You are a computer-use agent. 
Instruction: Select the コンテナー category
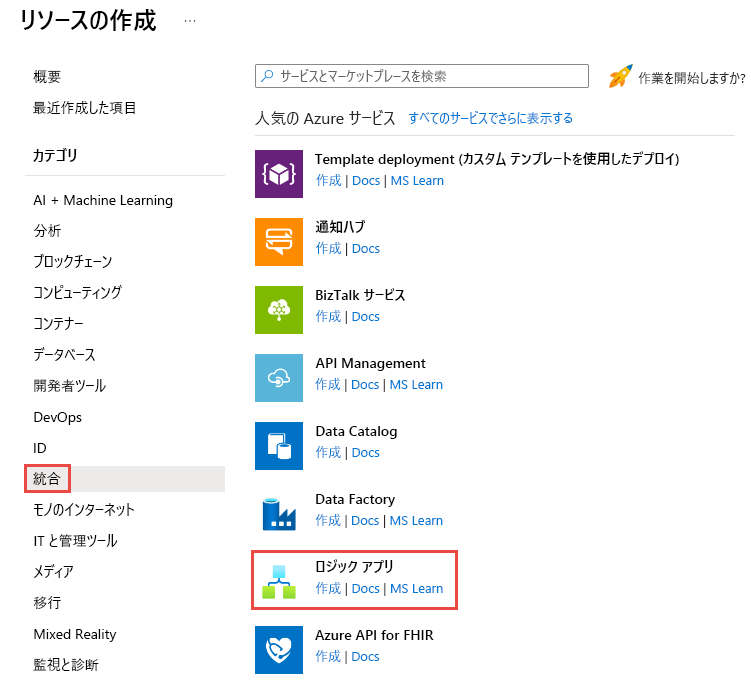coord(58,324)
